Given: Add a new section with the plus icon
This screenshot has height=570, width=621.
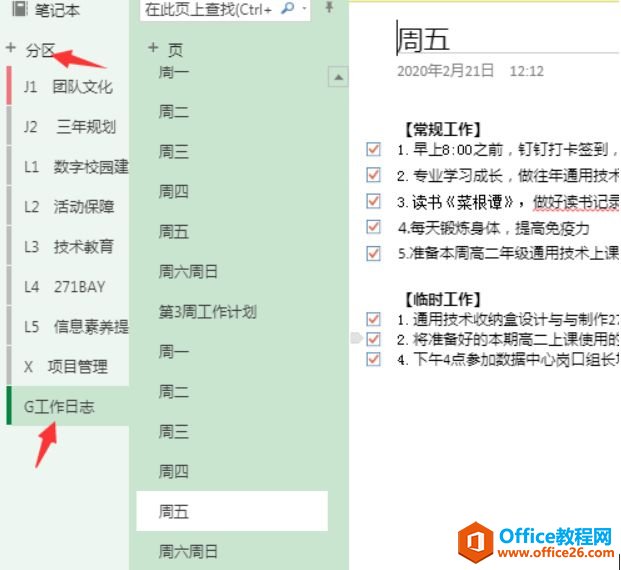Looking at the screenshot, I should 11,48.
